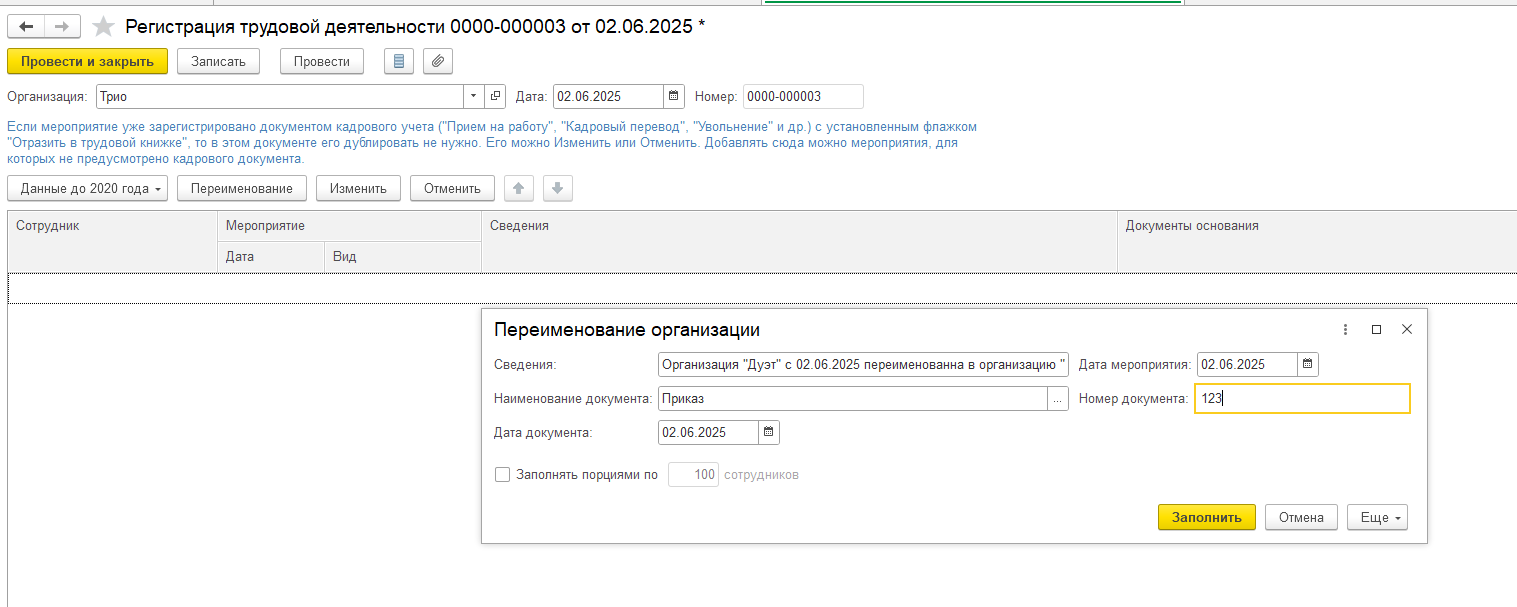Choose document name via ellipsis button
The height and width of the screenshot is (607, 1517).
(x=1058, y=398)
